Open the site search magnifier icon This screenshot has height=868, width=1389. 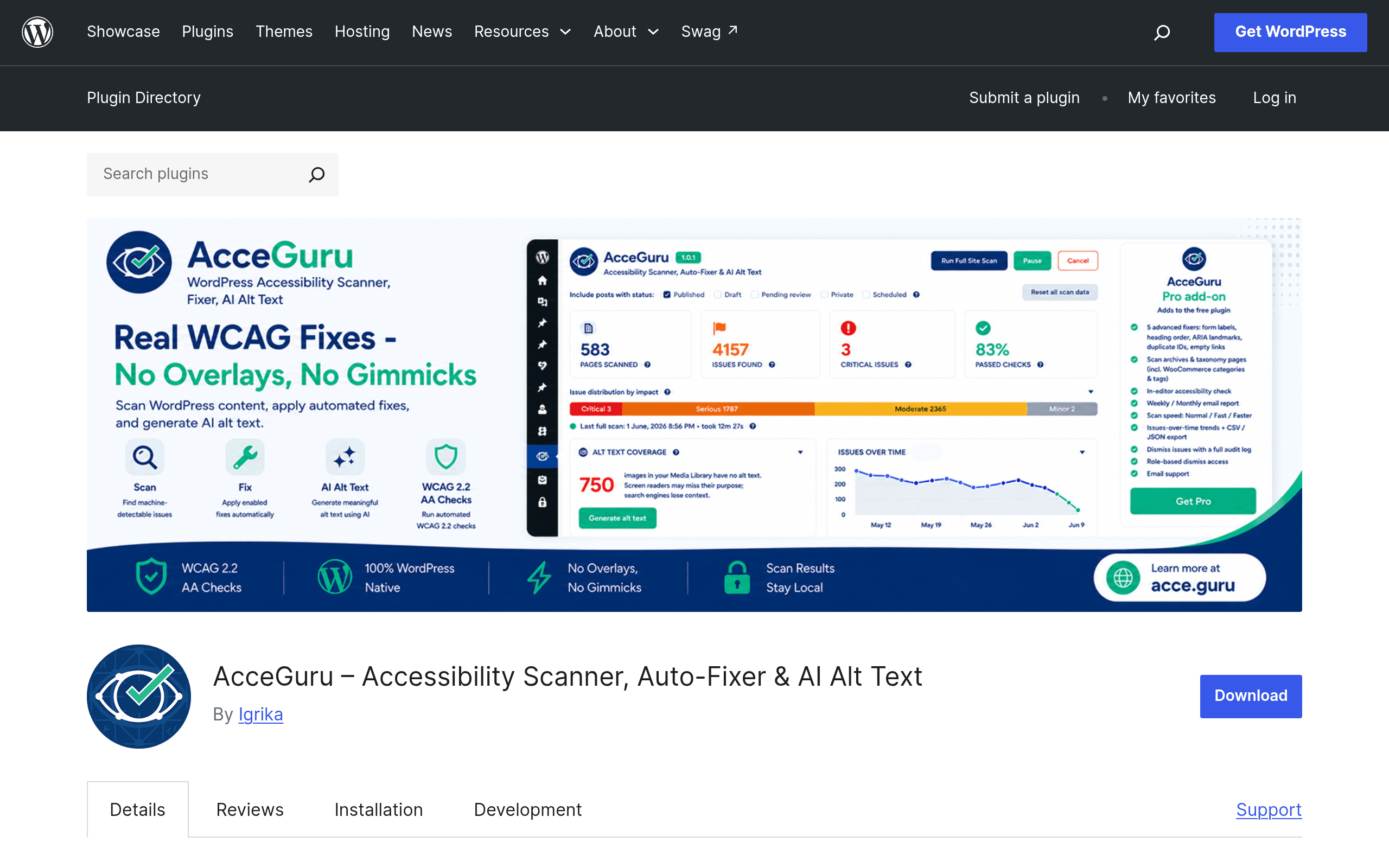pyautogui.click(x=1162, y=32)
